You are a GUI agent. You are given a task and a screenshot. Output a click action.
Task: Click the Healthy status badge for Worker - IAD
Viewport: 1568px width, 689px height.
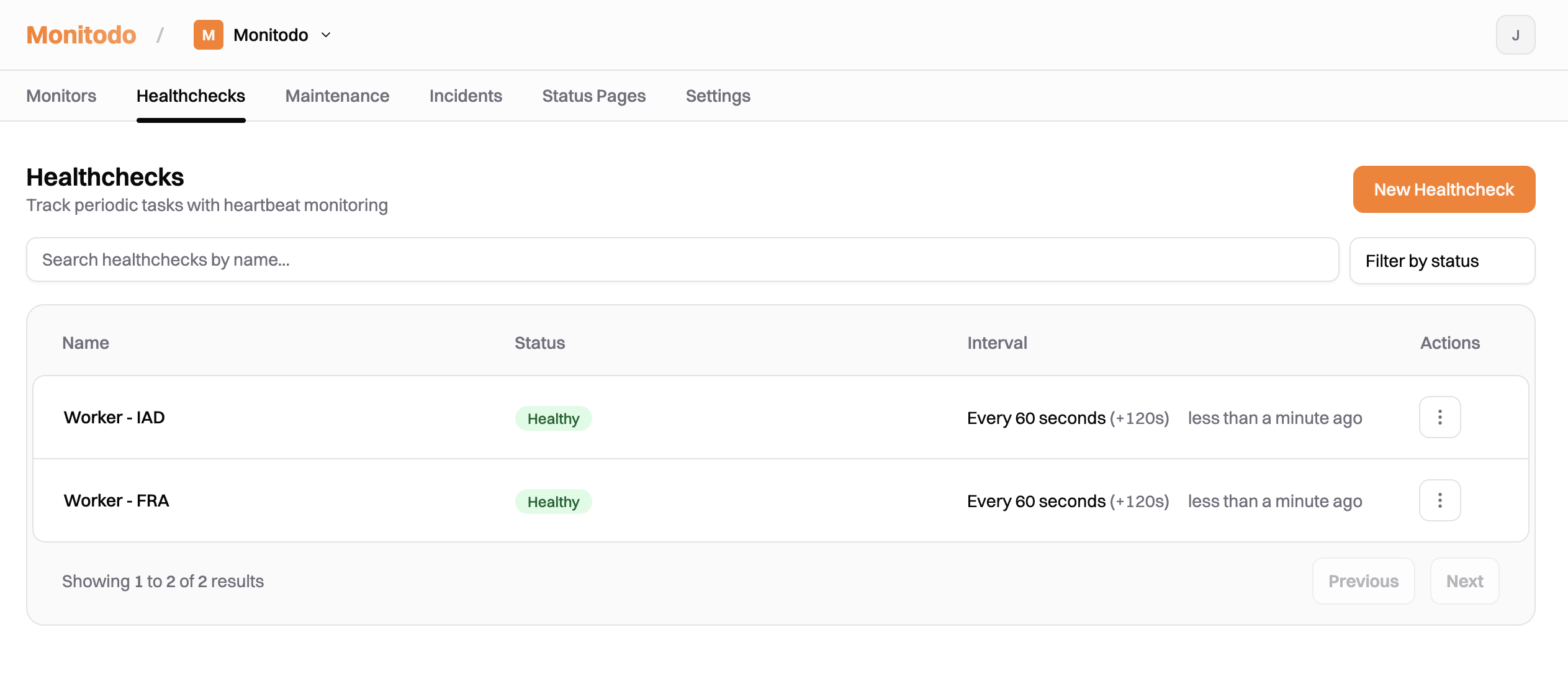(x=553, y=418)
